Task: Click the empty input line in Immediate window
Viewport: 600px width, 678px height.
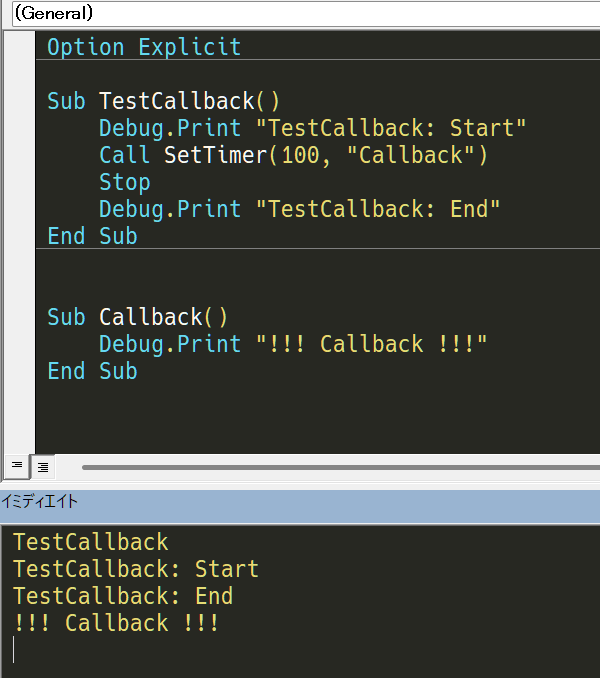Action: pyautogui.click(x=300, y=649)
